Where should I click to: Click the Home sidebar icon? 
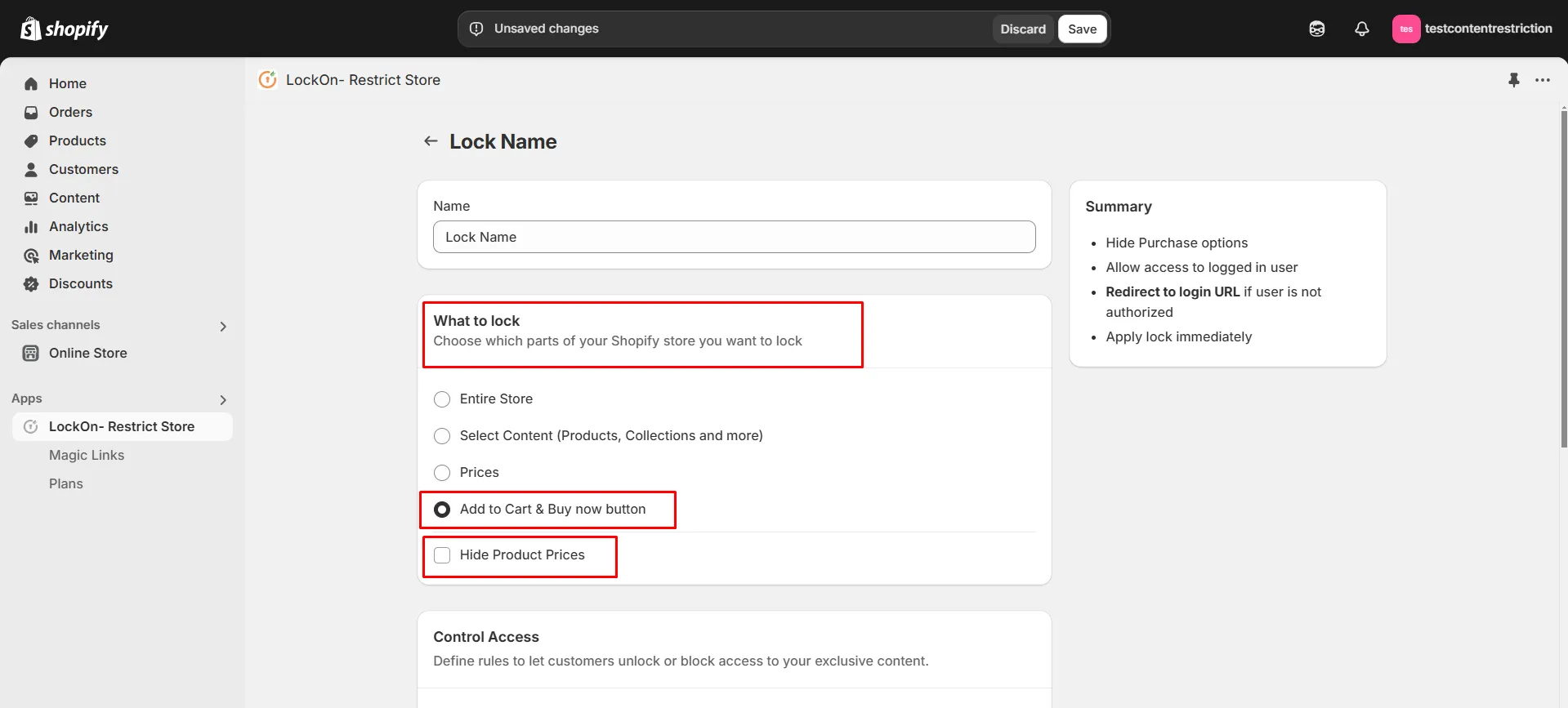(31, 83)
